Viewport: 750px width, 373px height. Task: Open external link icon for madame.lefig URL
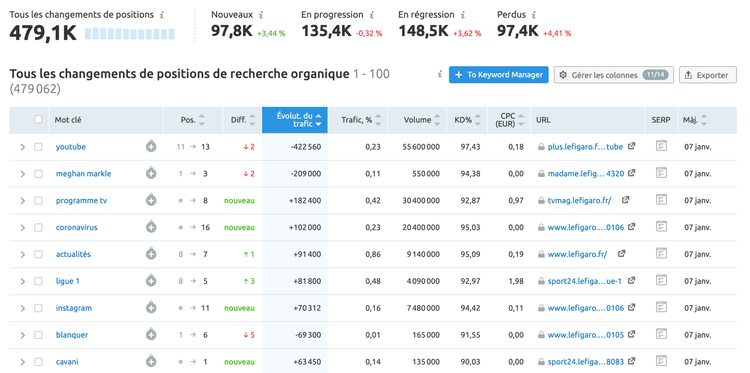click(x=631, y=173)
